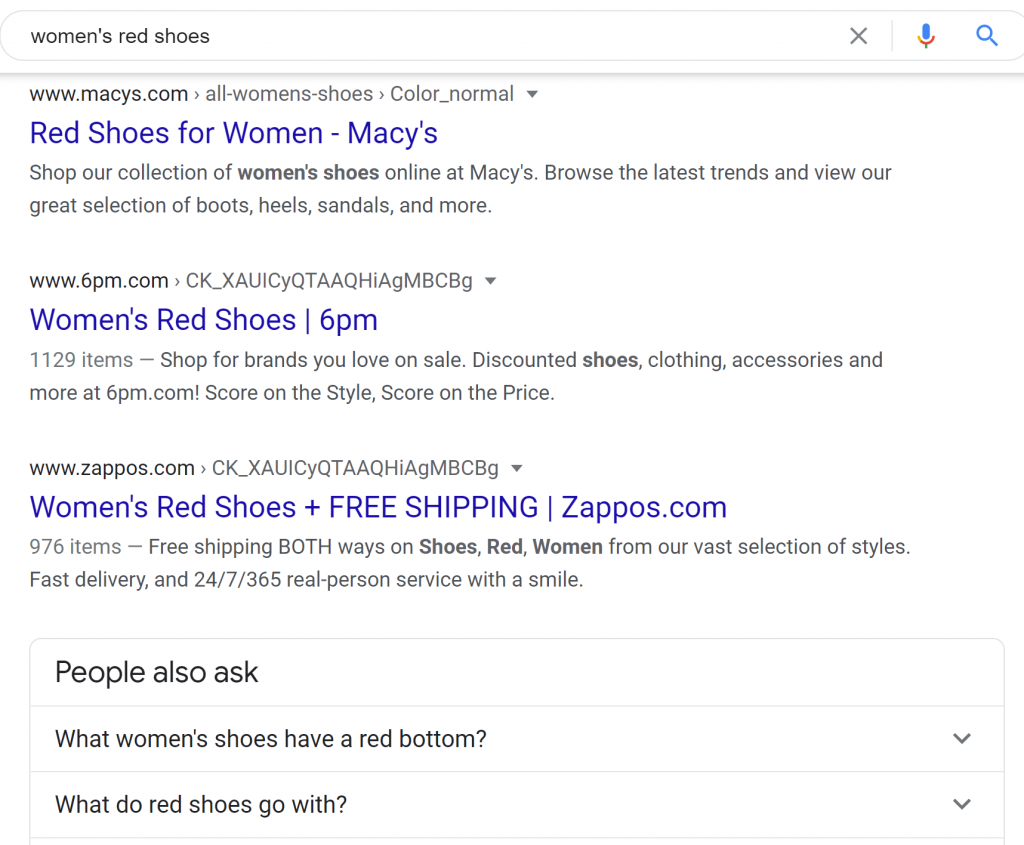The image size is (1024, 845).
Task: Open the Zappos 'Women's Red Shoes + FREE SHIPPING' result
Action: 378,507
